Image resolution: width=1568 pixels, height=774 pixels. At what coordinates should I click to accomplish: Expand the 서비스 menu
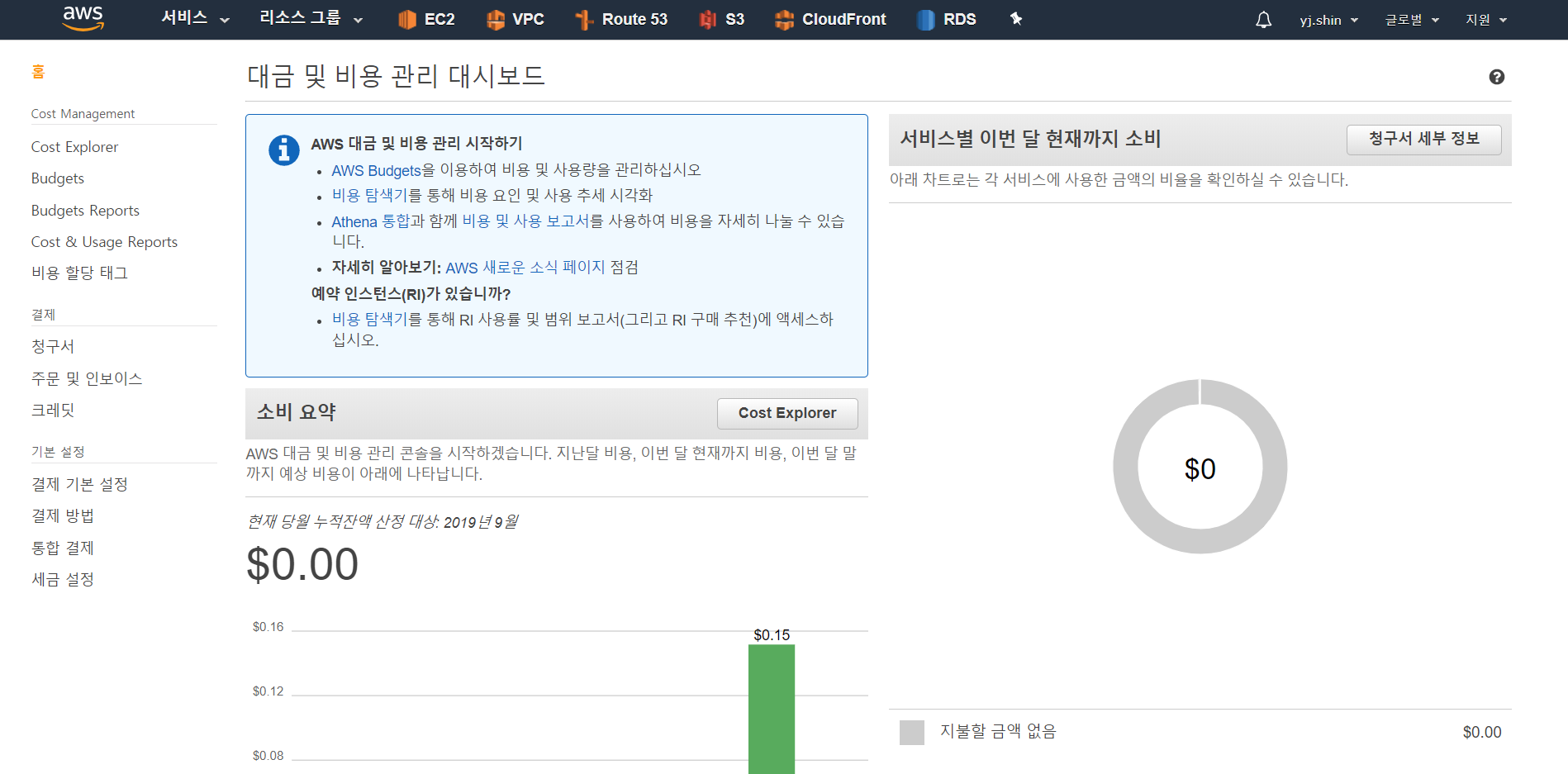[x=195, y=19]
